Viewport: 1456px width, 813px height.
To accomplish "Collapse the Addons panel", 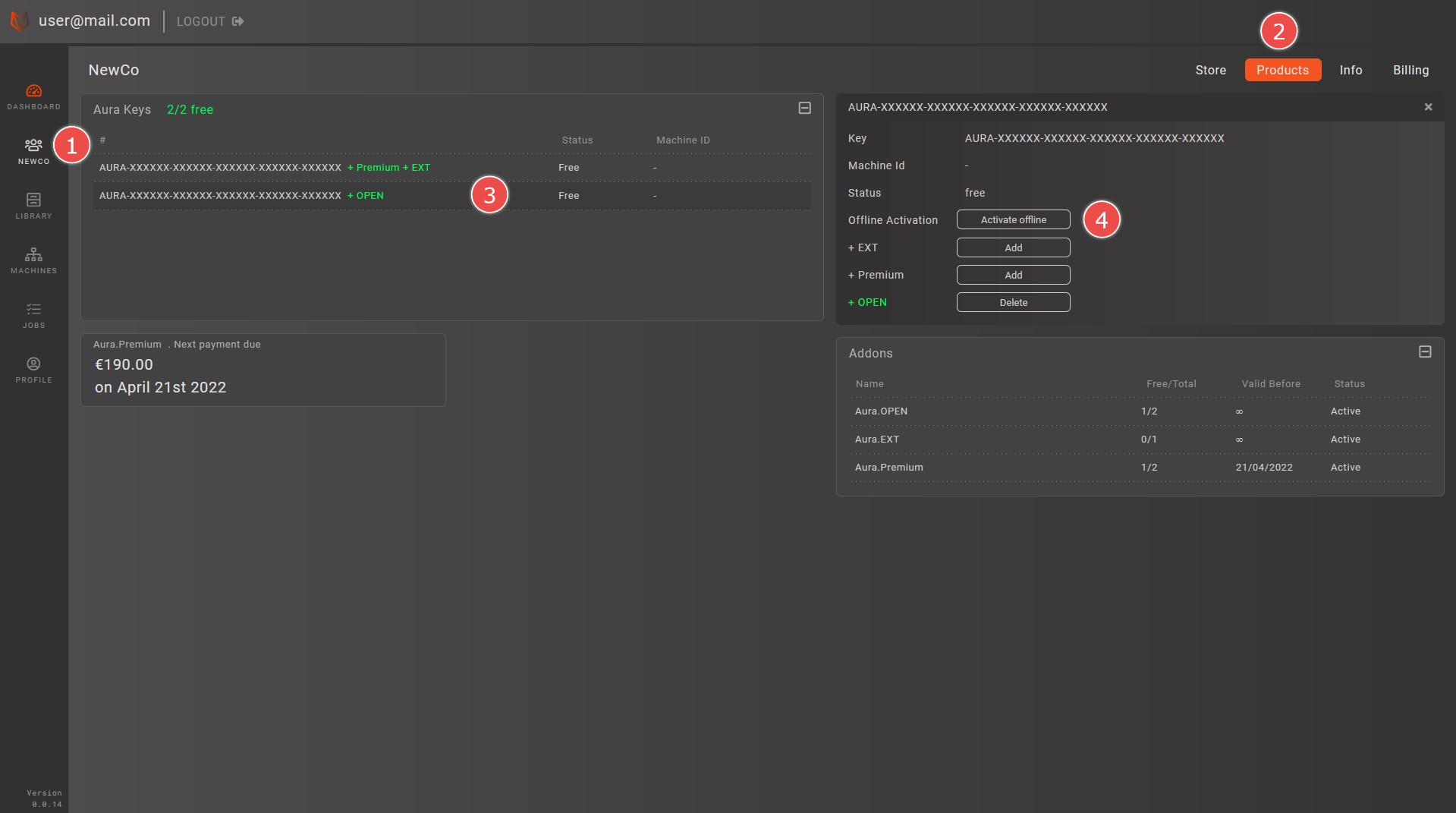I will click(1425, 351).
